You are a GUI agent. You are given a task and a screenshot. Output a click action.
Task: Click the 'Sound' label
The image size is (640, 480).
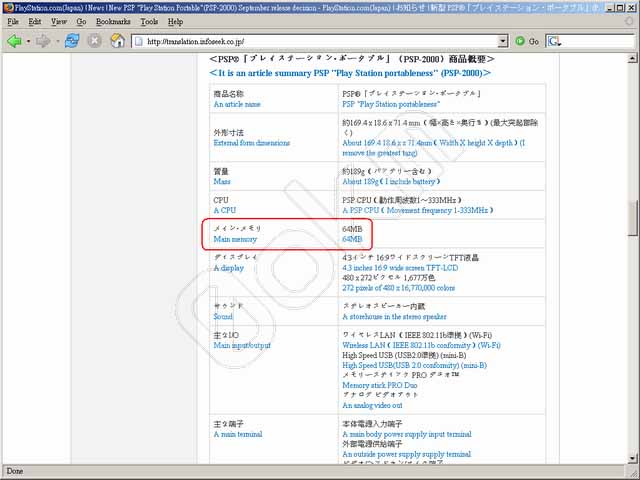[x=223, y=316]
